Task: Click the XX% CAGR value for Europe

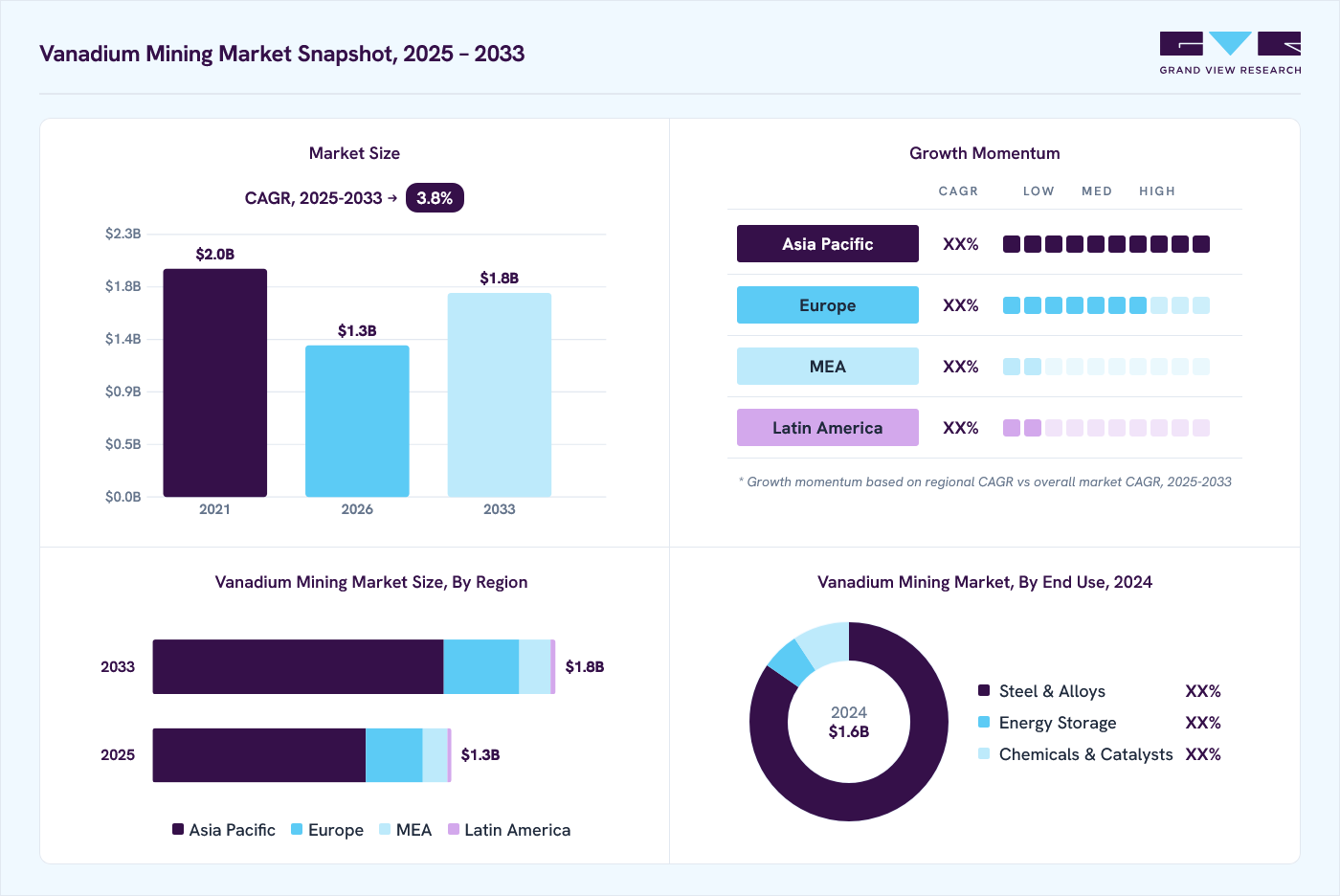Action: [x=961, y=305]
